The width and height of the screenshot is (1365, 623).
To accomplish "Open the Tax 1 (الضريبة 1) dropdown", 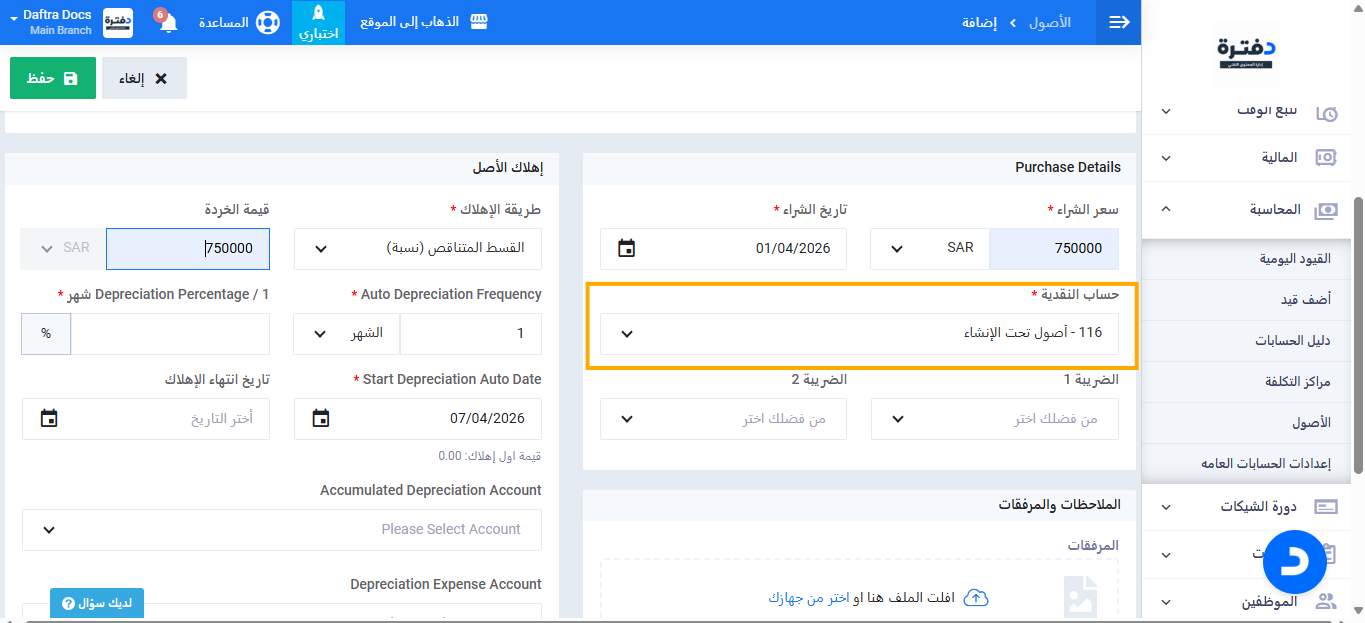I will 994,419.
